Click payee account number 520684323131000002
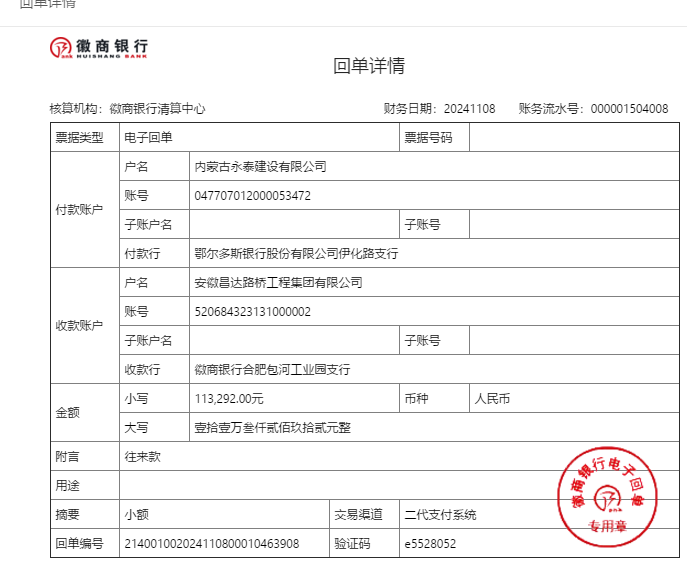The height and width of the screenshot is (561, 687). (252, 312)
